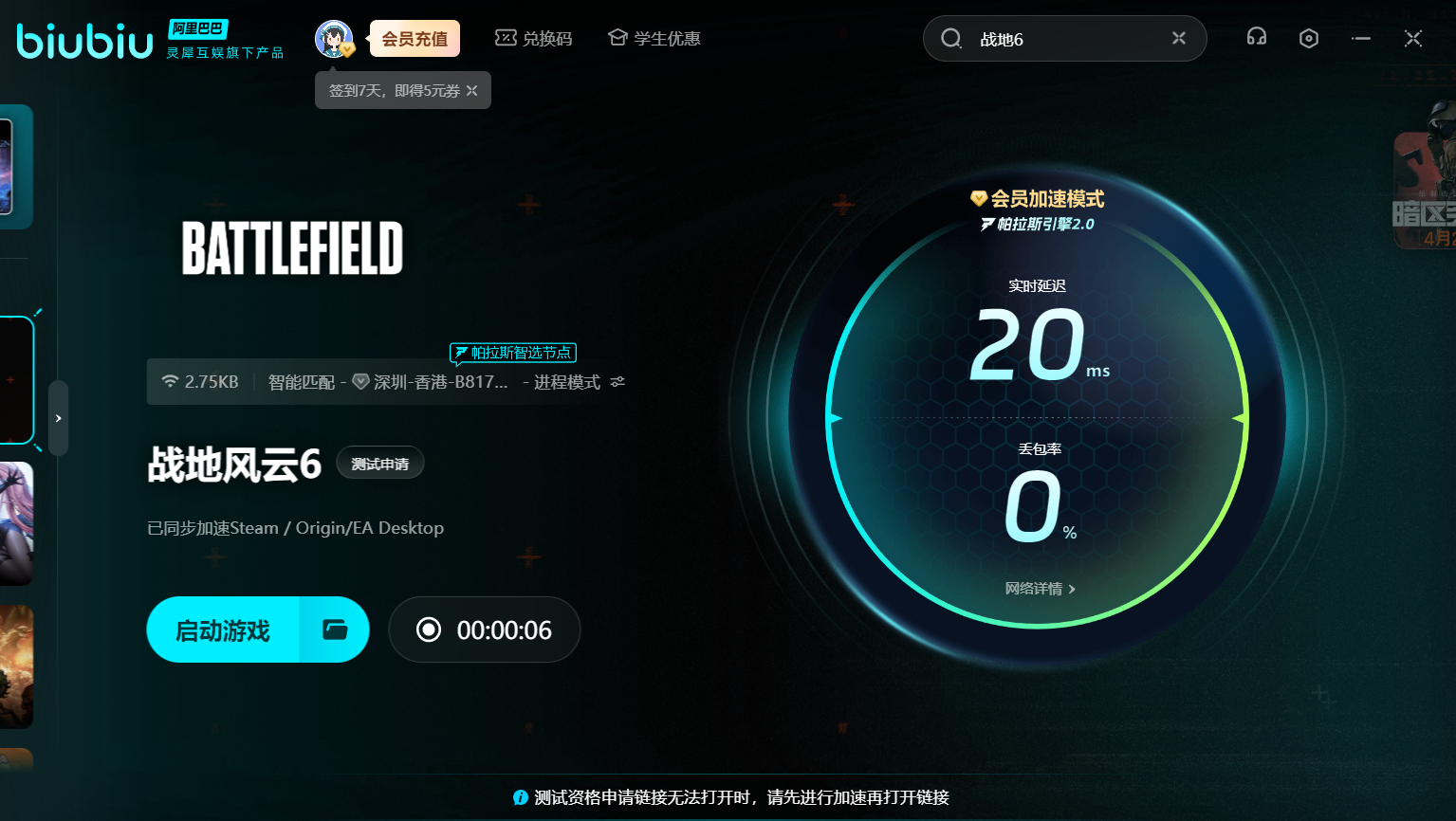Click the BATTLEFIELD game logo

pos(292,248)
